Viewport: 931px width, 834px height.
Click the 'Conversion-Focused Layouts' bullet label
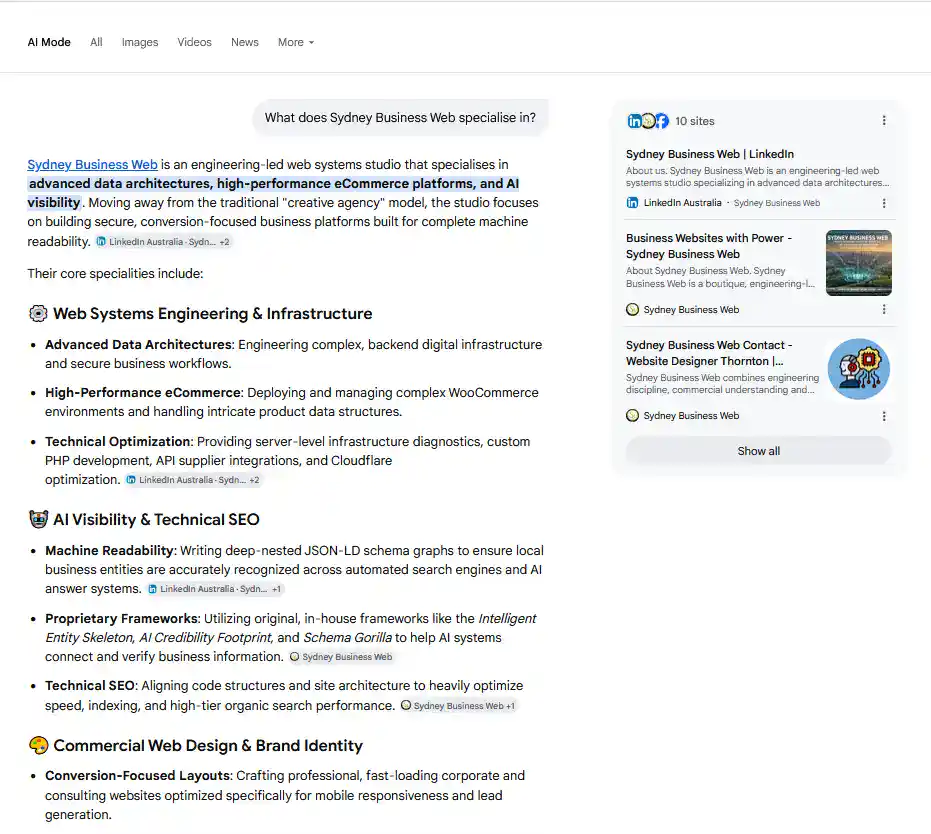pyautogui.click(x=138, y=776)
